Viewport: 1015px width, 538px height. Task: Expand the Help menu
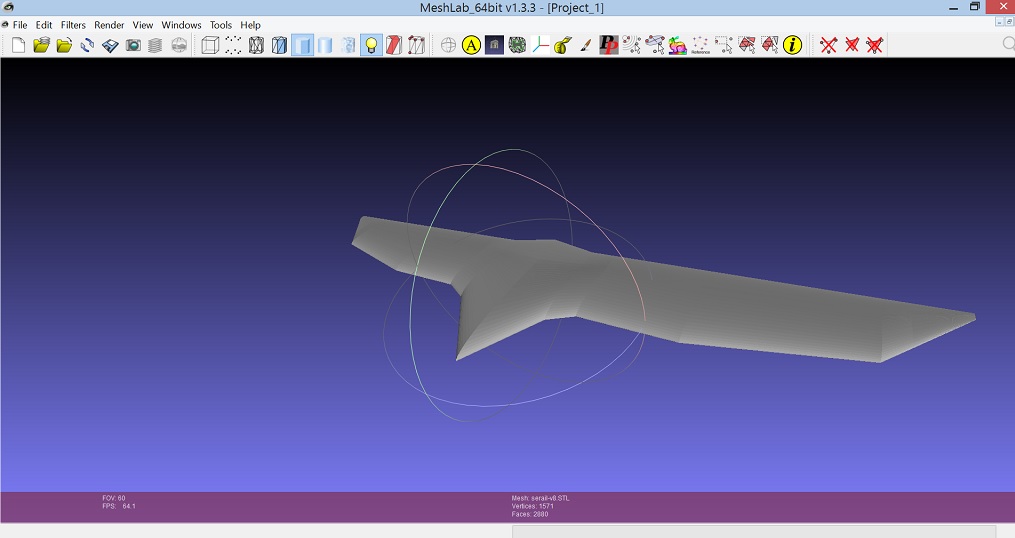250,25
